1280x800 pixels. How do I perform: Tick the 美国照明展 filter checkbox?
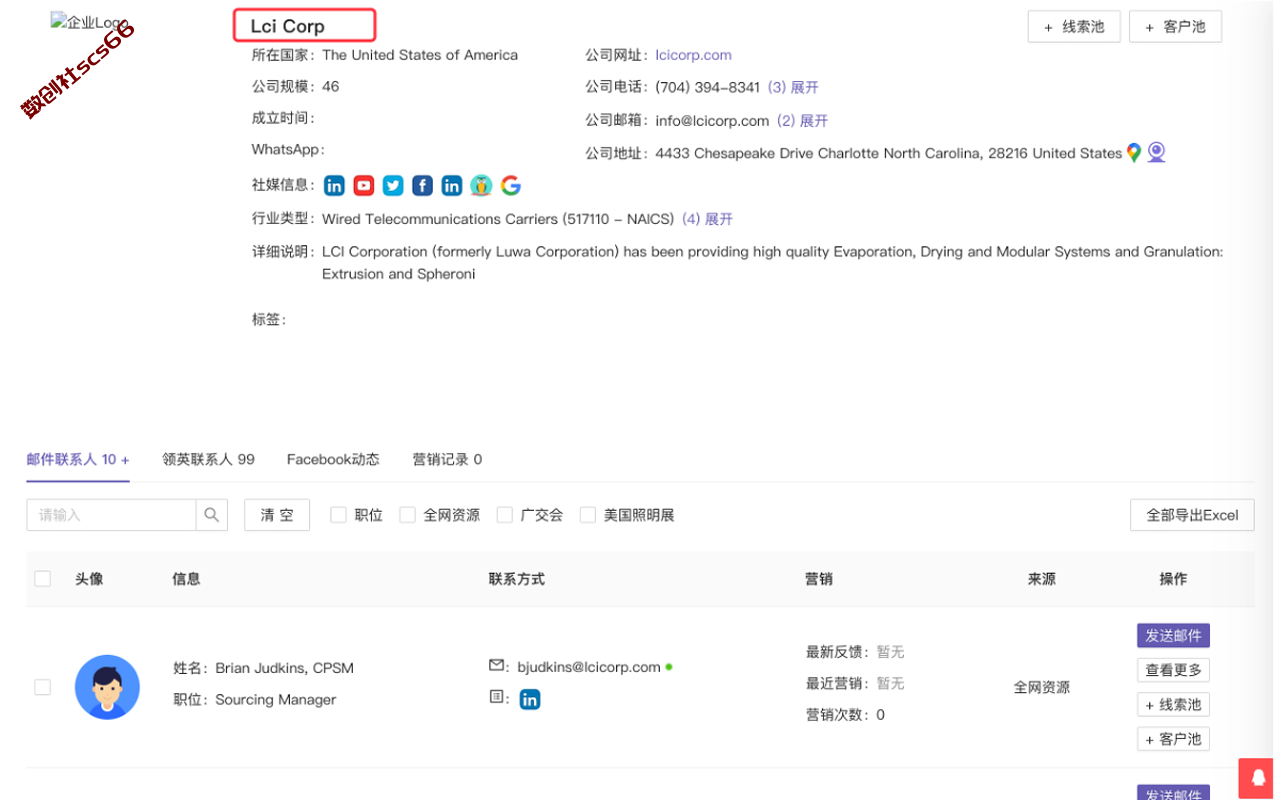pyautogui.click(x=588, y=515)
